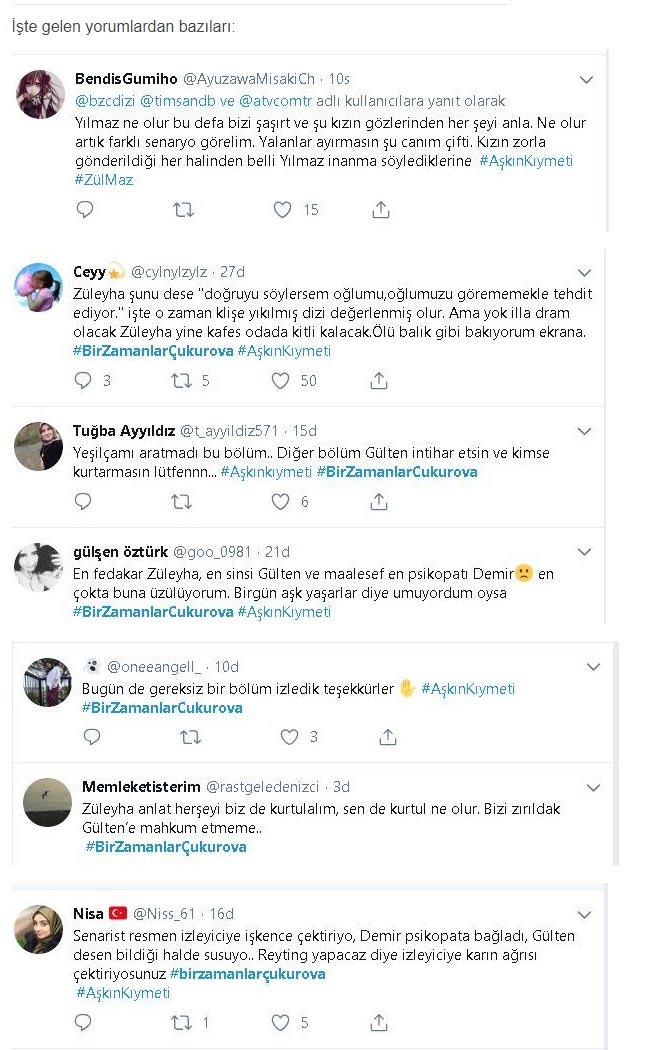
Task: Share Ceyy's tweet via share icon
Action: click(x=379, y=381)
